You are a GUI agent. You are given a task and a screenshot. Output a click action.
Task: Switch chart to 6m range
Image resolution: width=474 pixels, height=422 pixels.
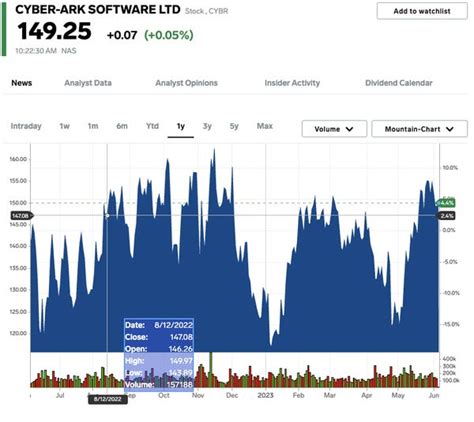tap(122, 126)
